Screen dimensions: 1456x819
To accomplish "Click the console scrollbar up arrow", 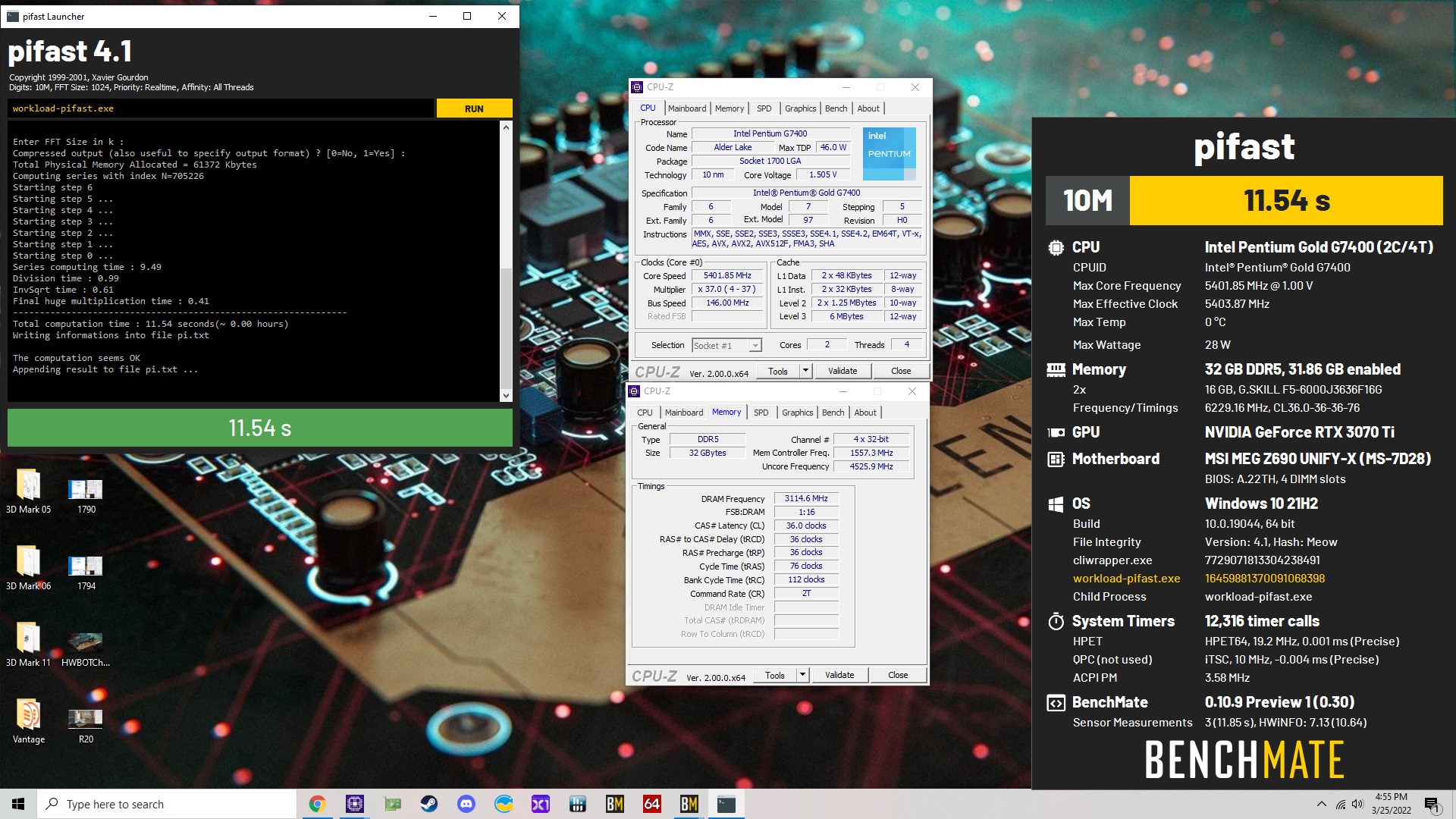I will [506, 127].
